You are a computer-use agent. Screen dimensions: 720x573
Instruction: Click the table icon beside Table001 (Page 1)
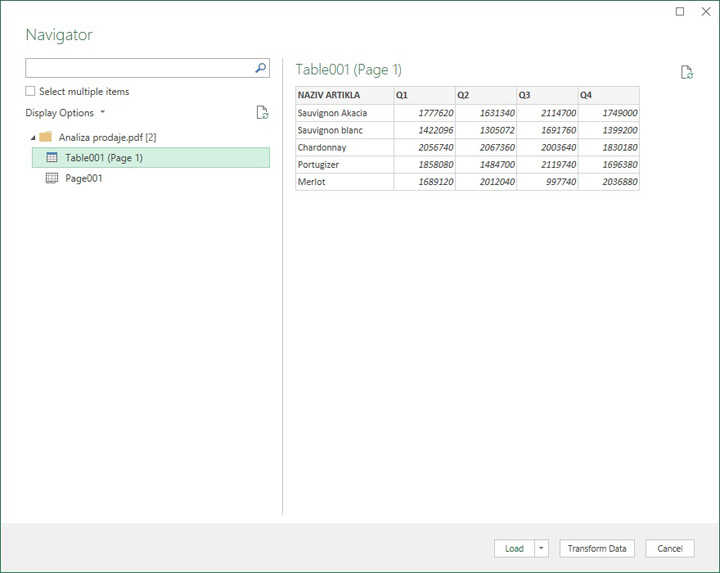(52, 157)
